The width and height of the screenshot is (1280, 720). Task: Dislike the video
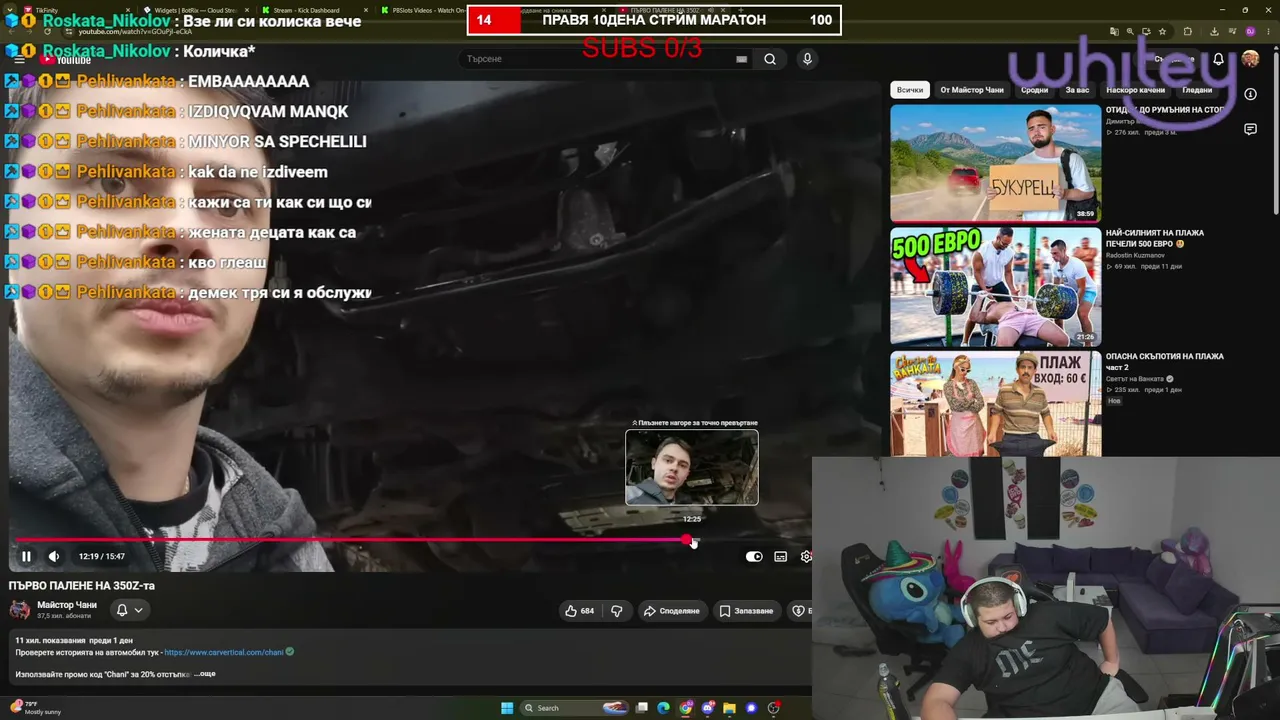617,611
